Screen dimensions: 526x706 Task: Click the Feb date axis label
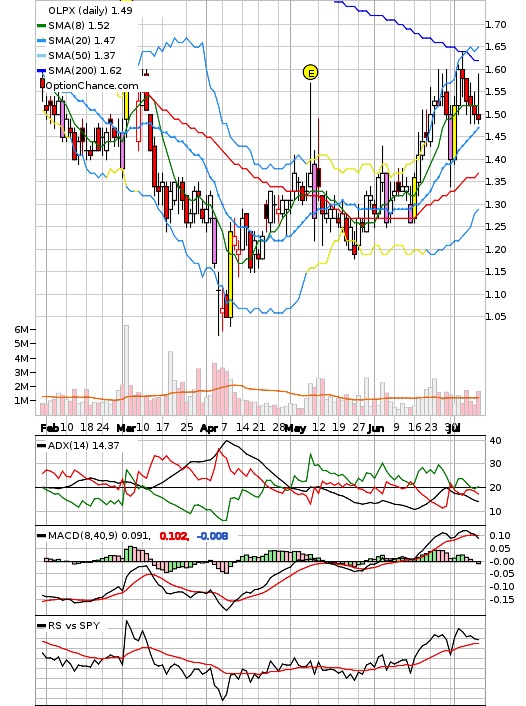pyautogui.click(x=50, y=428)
